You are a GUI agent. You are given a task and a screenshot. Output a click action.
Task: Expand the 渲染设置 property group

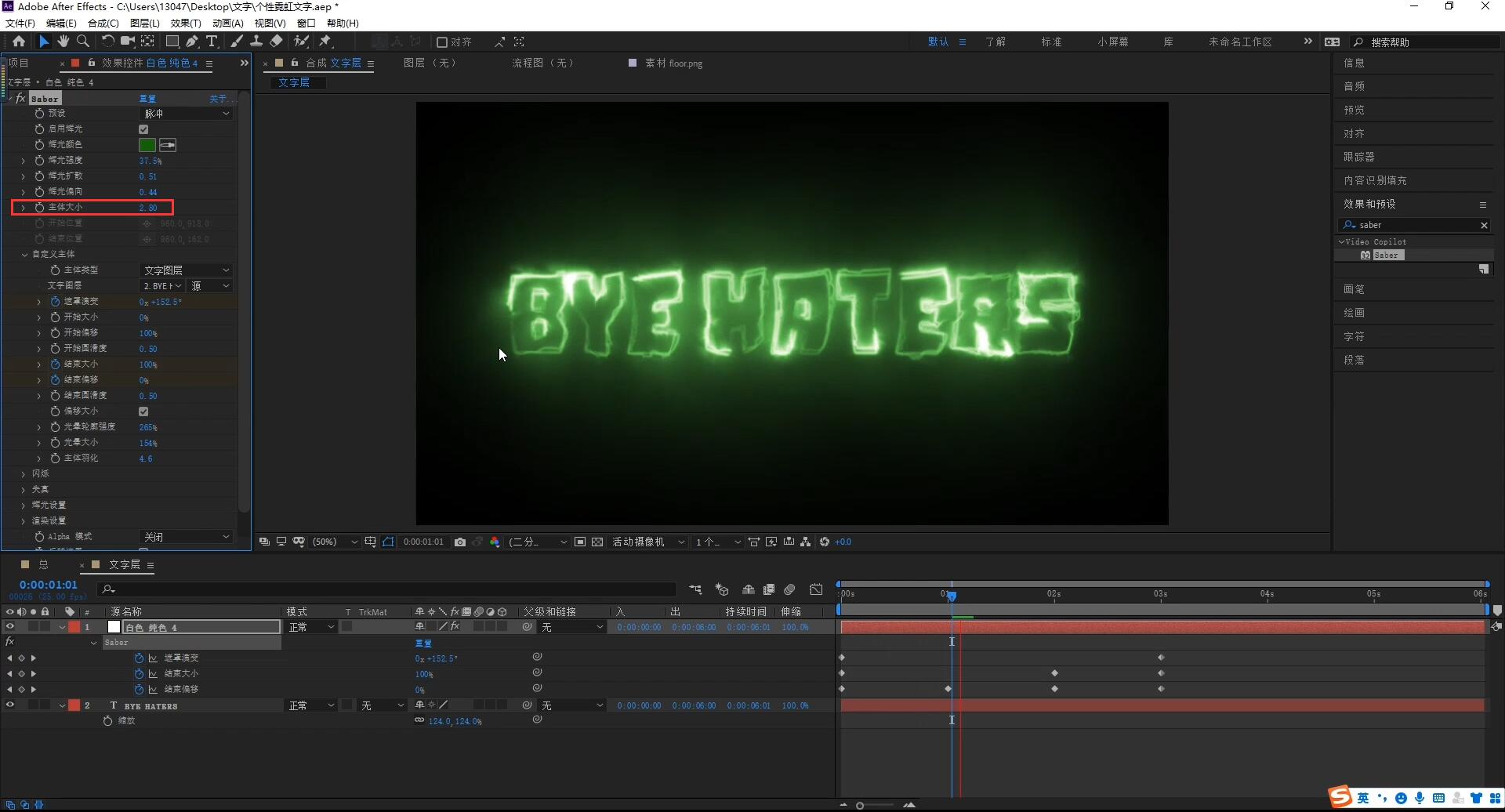coord(24,521)
